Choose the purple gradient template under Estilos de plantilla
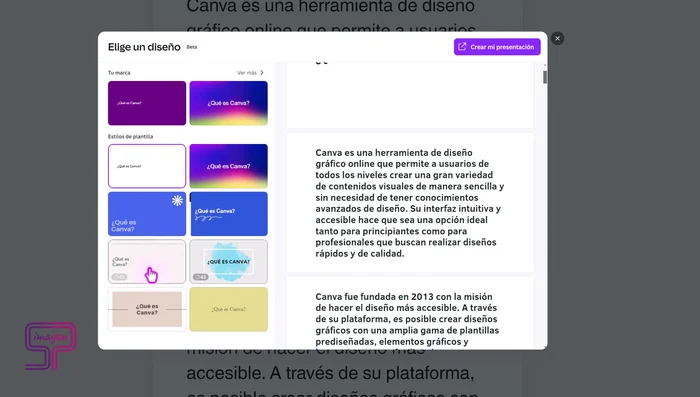700x397 pixels. 229,166
